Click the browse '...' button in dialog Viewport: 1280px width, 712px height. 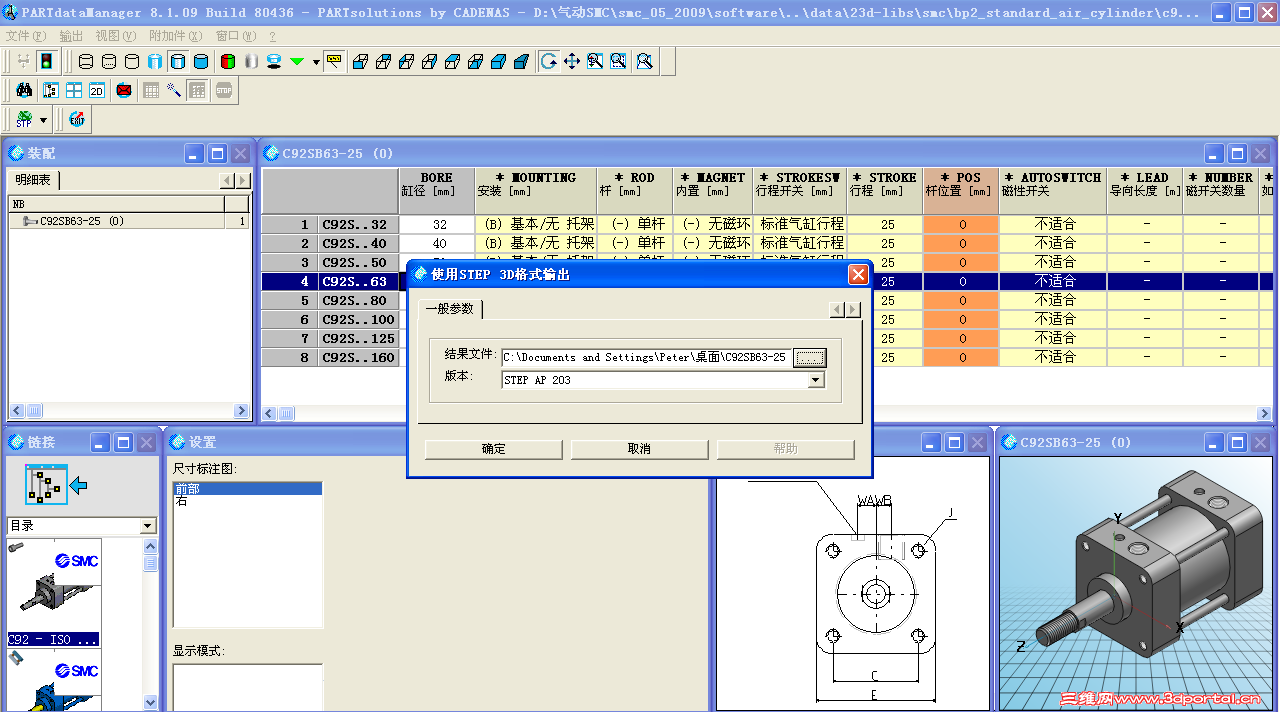pos(810,357)
